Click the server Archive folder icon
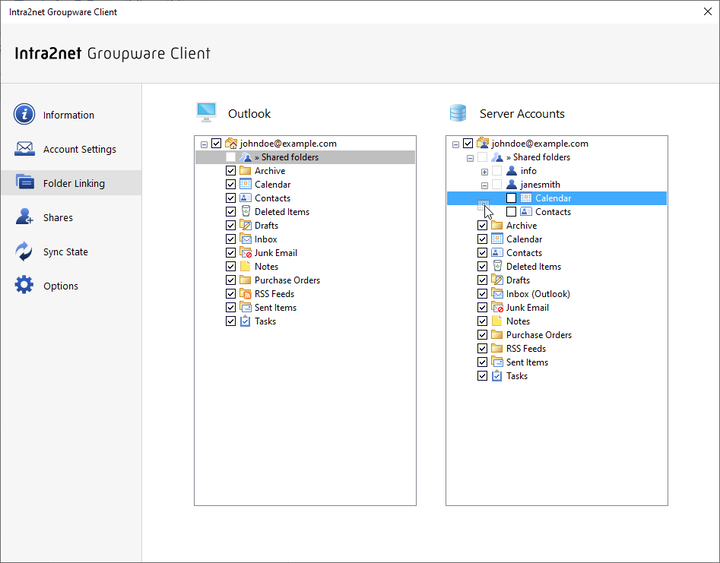Viewport: 720px width, 563px height. (497, 225)
